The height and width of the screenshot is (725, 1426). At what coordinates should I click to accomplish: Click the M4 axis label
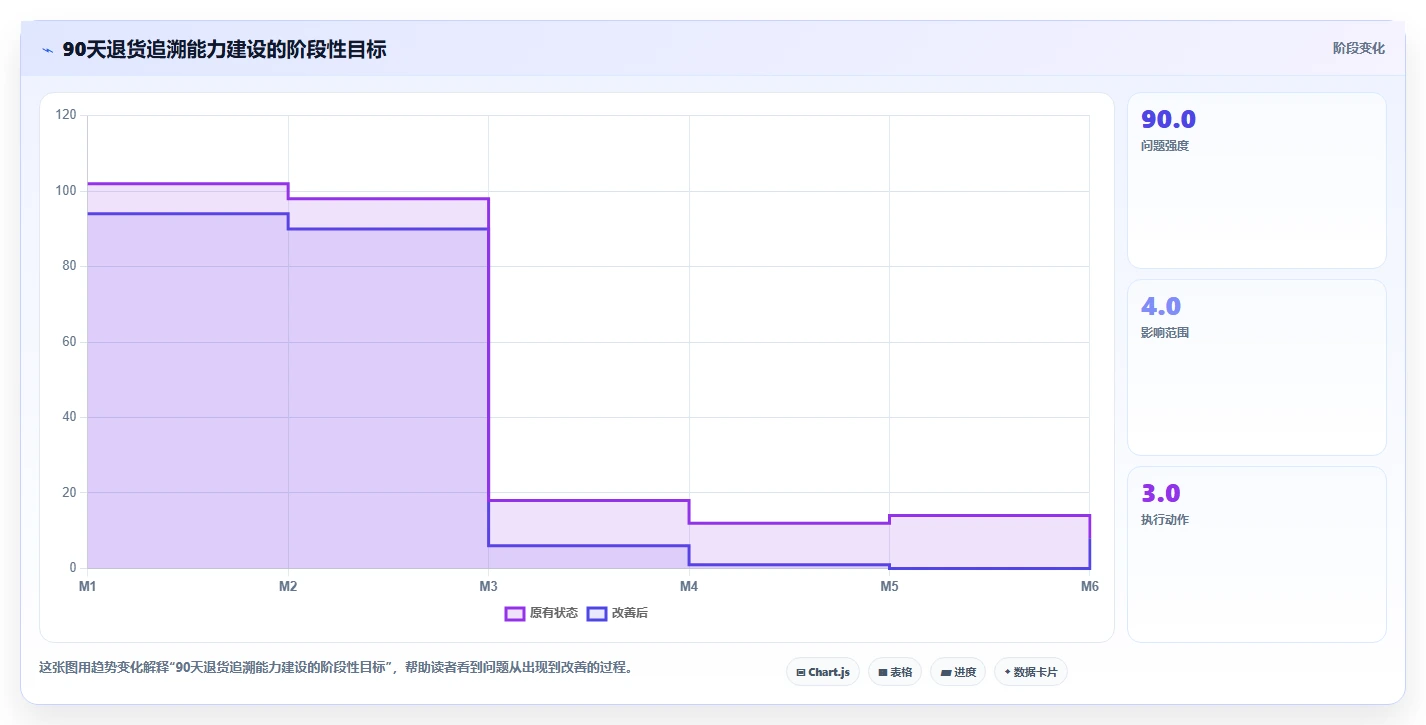point(689,586)
